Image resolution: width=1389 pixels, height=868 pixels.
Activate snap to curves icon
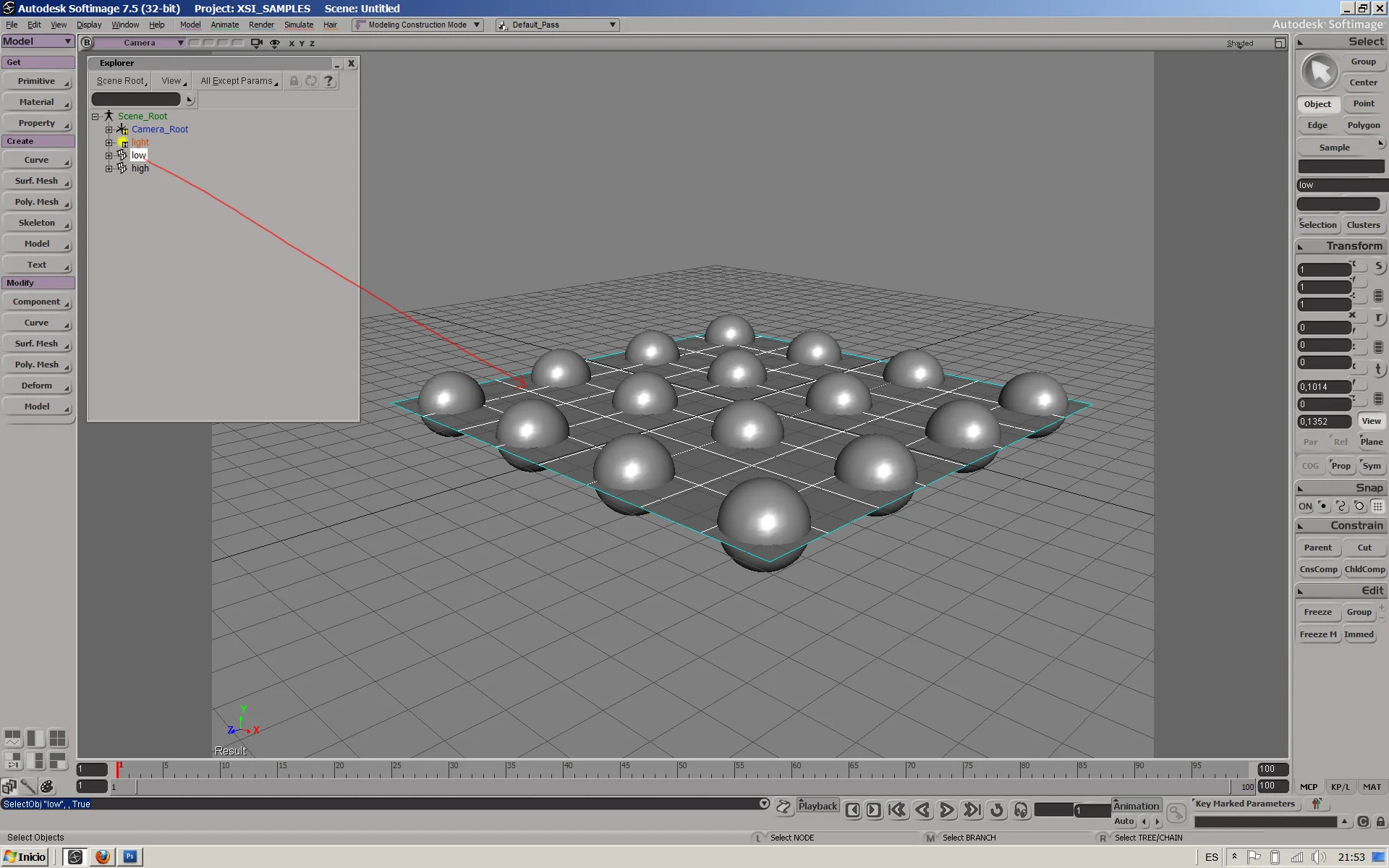[x=1341, y=506]
